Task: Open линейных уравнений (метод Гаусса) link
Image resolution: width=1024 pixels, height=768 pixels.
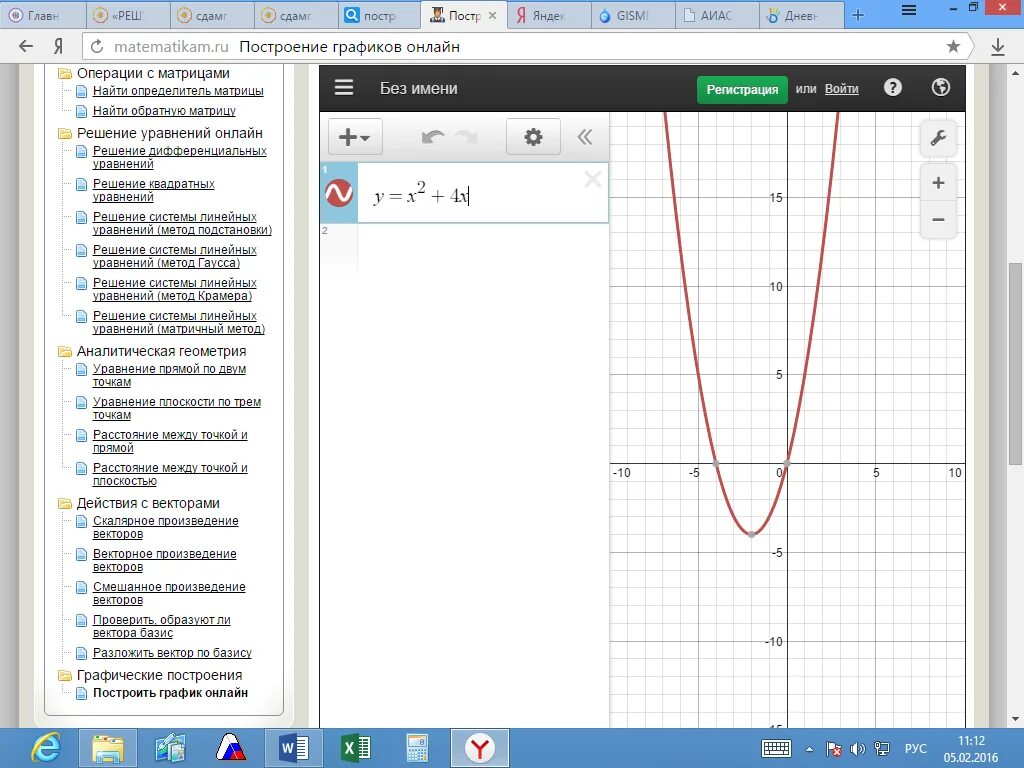Action: point(174,256)
